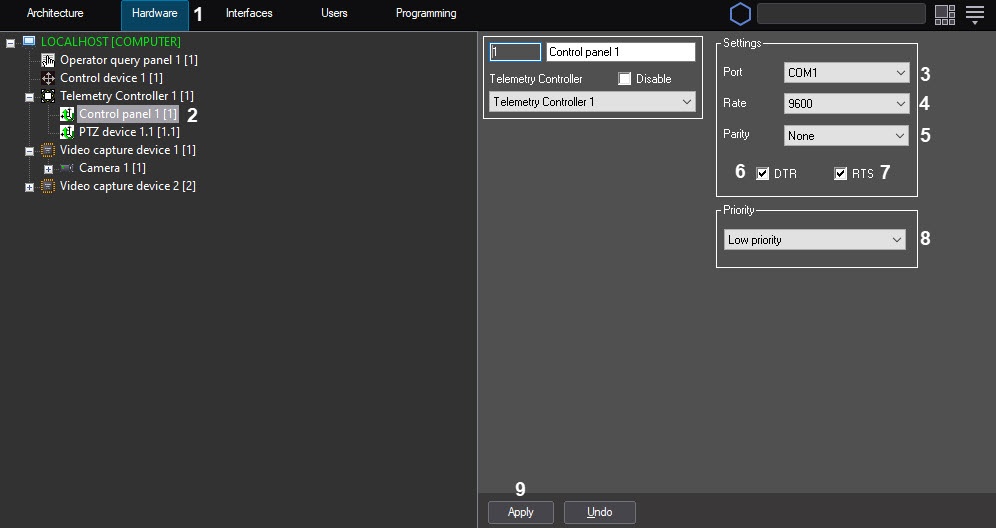Open the Rate 9600 dropdown
Image resolution: width=996 pixels, height=528 pixels.
point(845,103)
